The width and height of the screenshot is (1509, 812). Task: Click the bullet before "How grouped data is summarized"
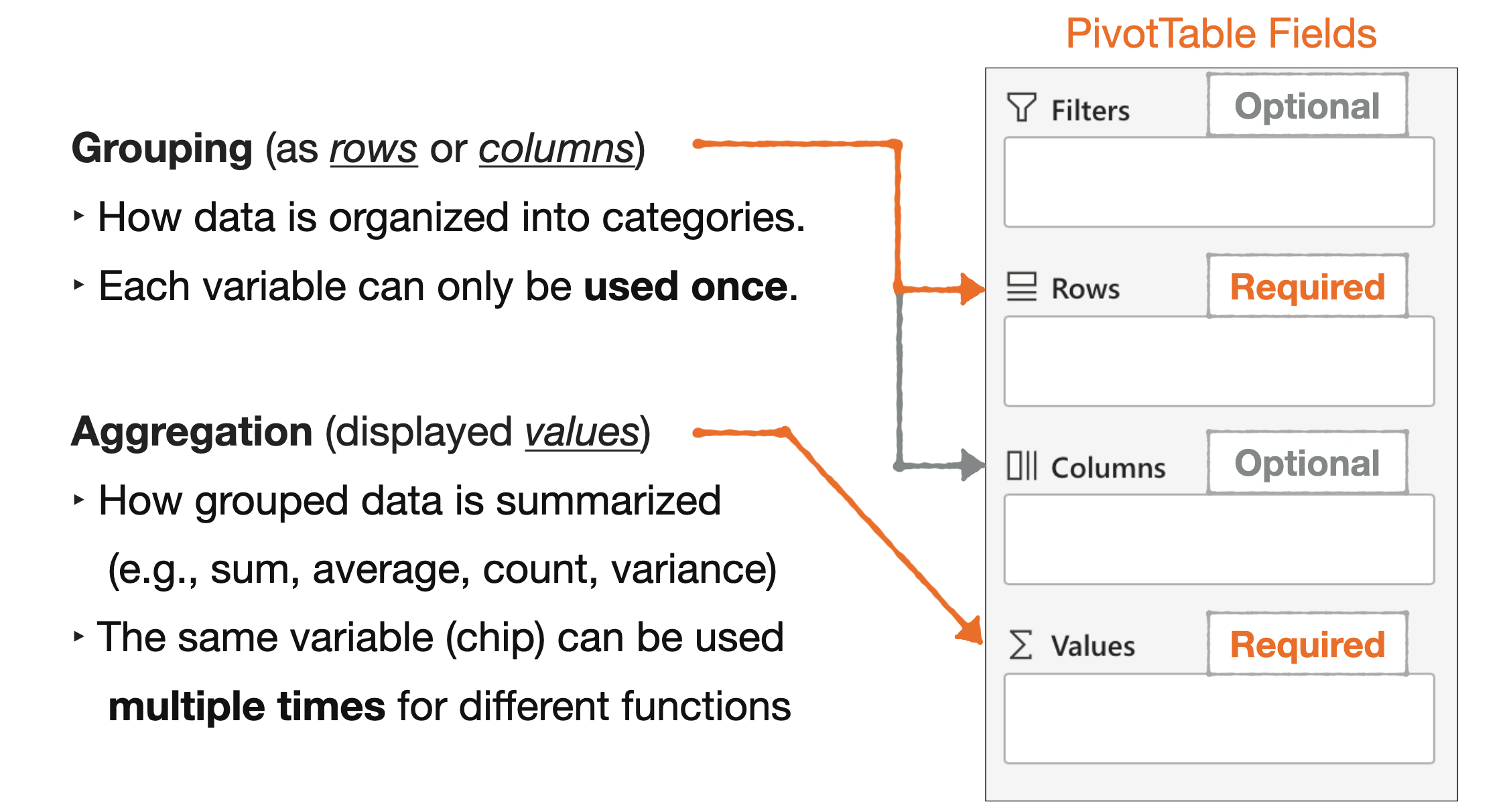pos(79,500)
